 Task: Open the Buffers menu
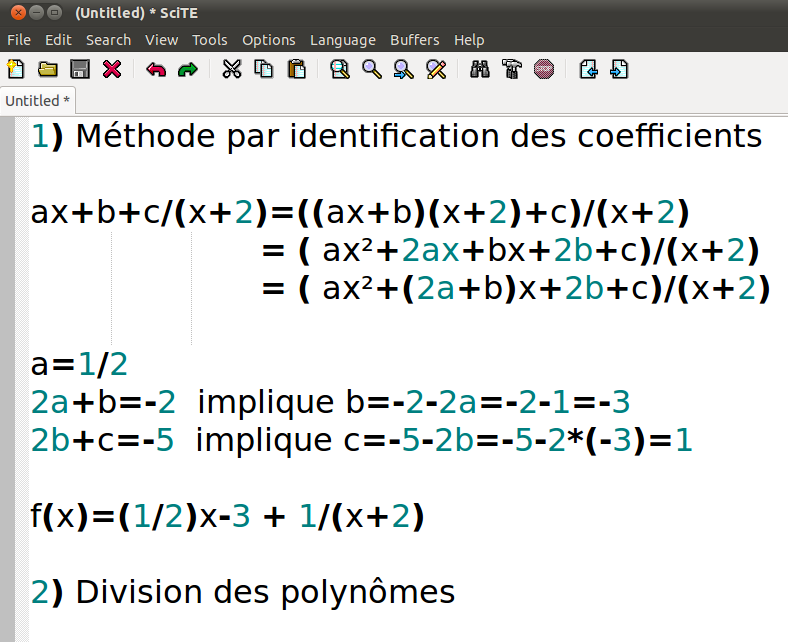click(414, 40)
